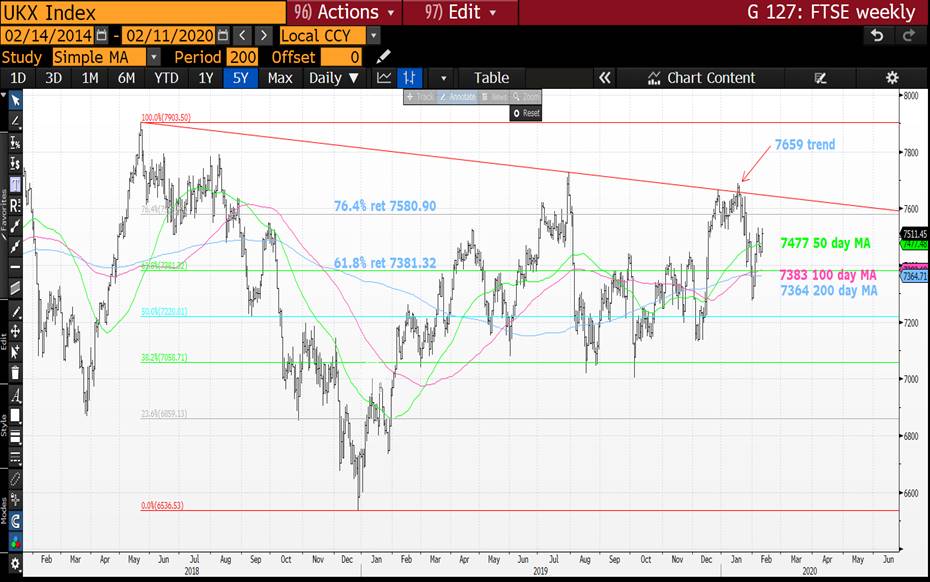Select the pencil edit tool
This screenshot has height=582, width=930.
pos(15,311)
